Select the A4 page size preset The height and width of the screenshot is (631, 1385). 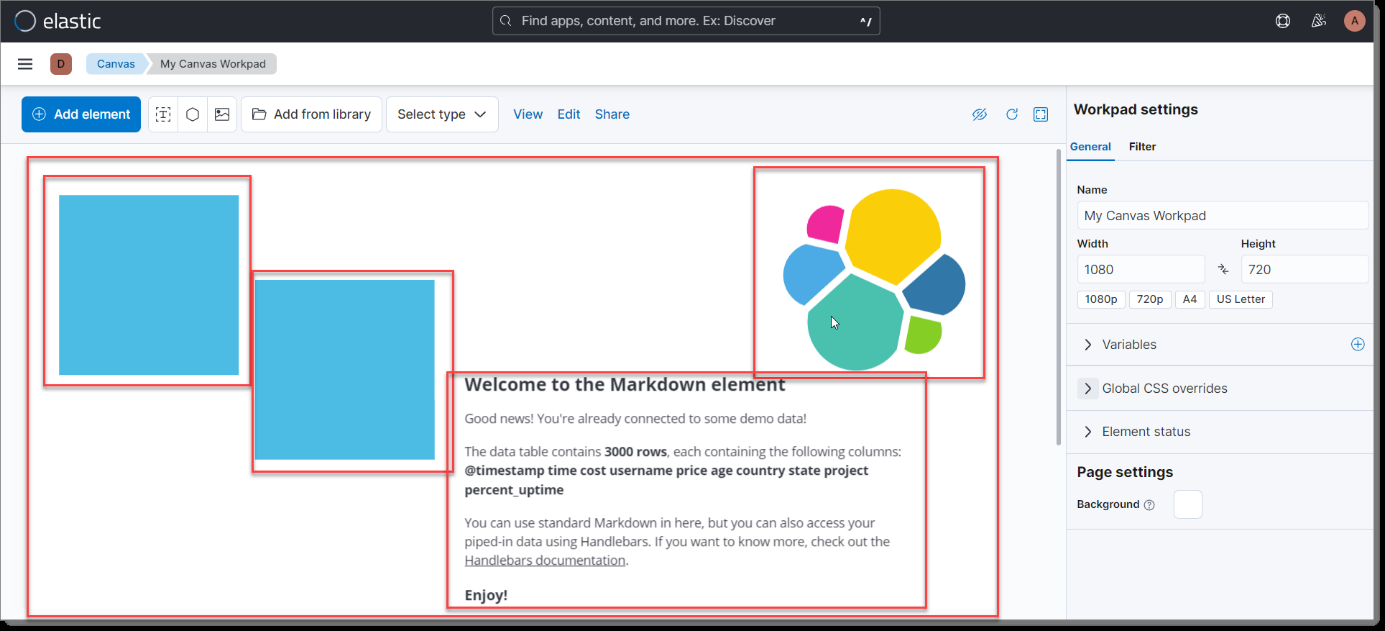tap(1190, 299)
